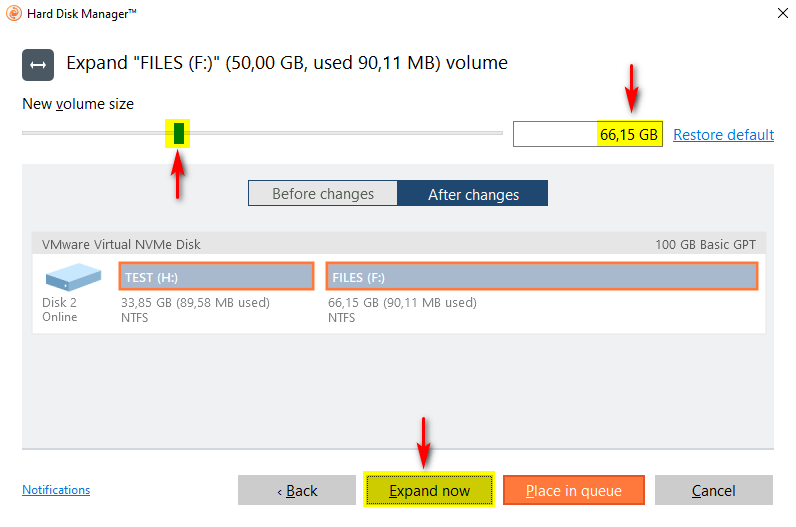Select the FILES (F:) partition bar
This screenshot has width=796, height=527.
[541, 277]
